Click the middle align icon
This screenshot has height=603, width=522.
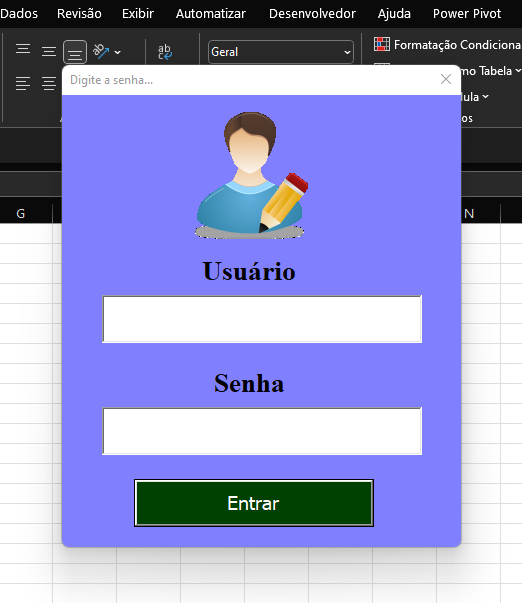49,51
